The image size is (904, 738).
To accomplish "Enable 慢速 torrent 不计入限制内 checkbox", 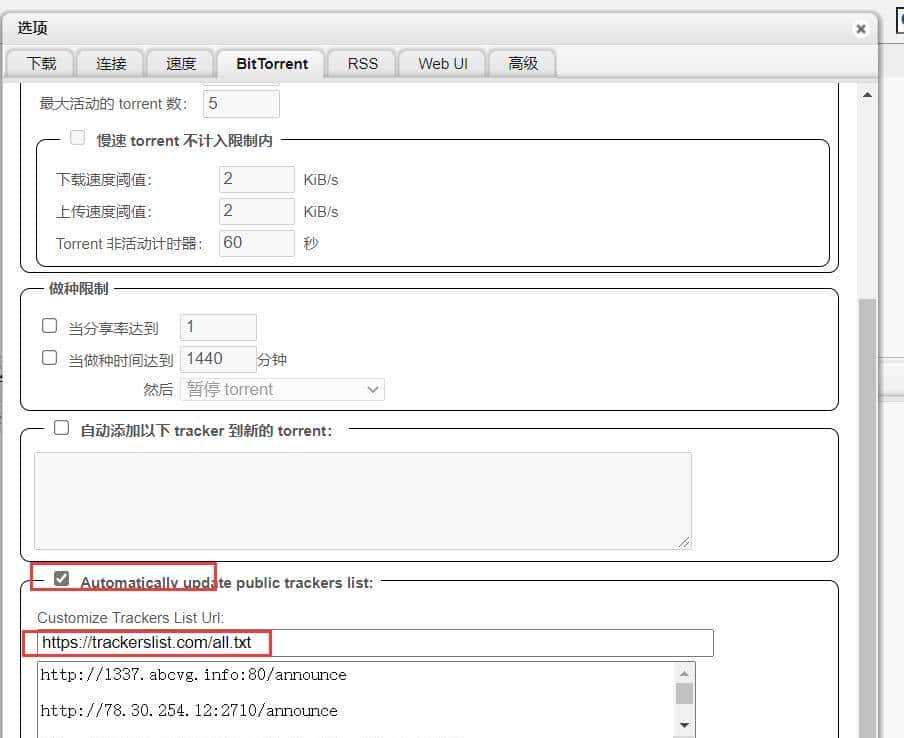I will [x=78, y=139].
